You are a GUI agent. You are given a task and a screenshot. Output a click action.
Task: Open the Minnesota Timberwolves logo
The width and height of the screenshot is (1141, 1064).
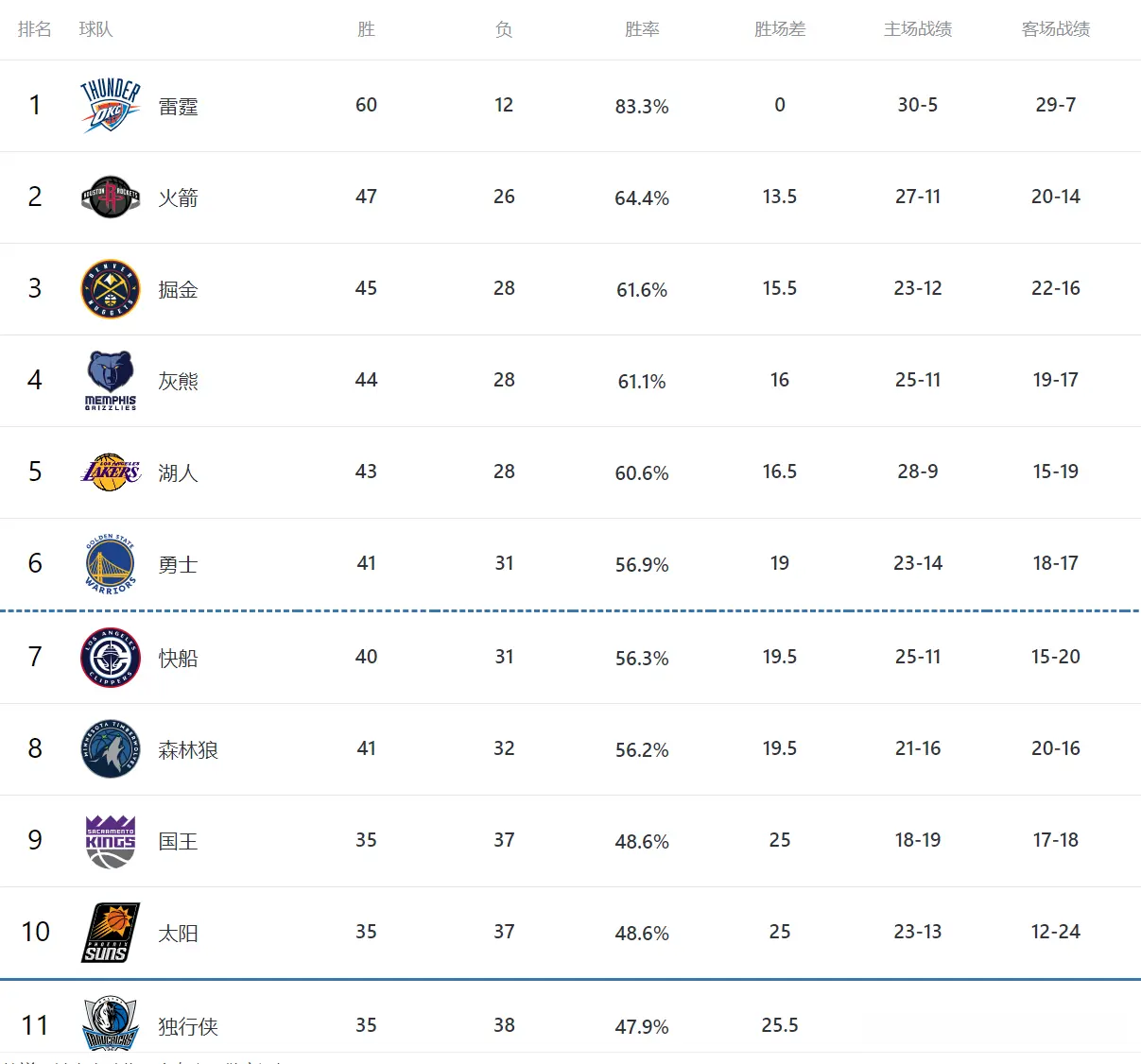[111, 749]
